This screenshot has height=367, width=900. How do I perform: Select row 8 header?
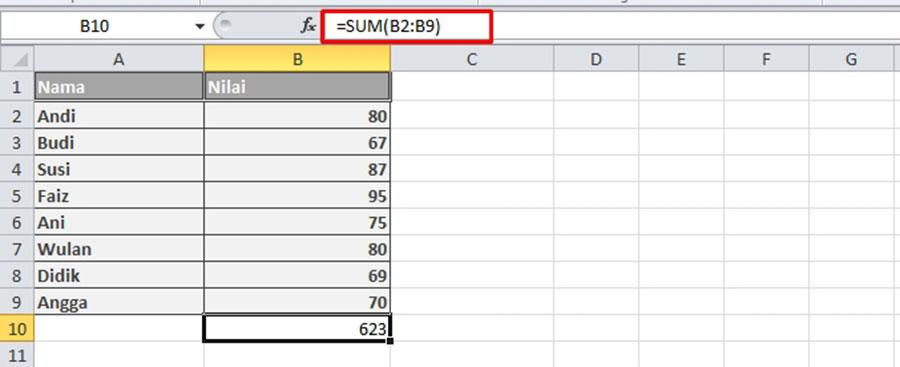[x=17, y=276]
